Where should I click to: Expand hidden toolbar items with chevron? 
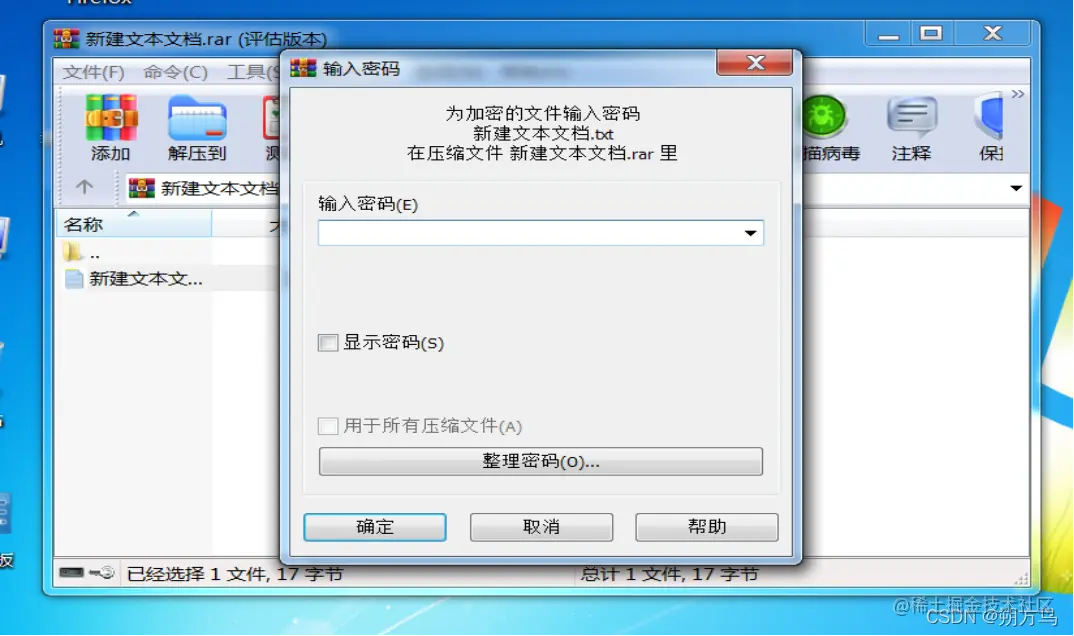point(1018,94)
